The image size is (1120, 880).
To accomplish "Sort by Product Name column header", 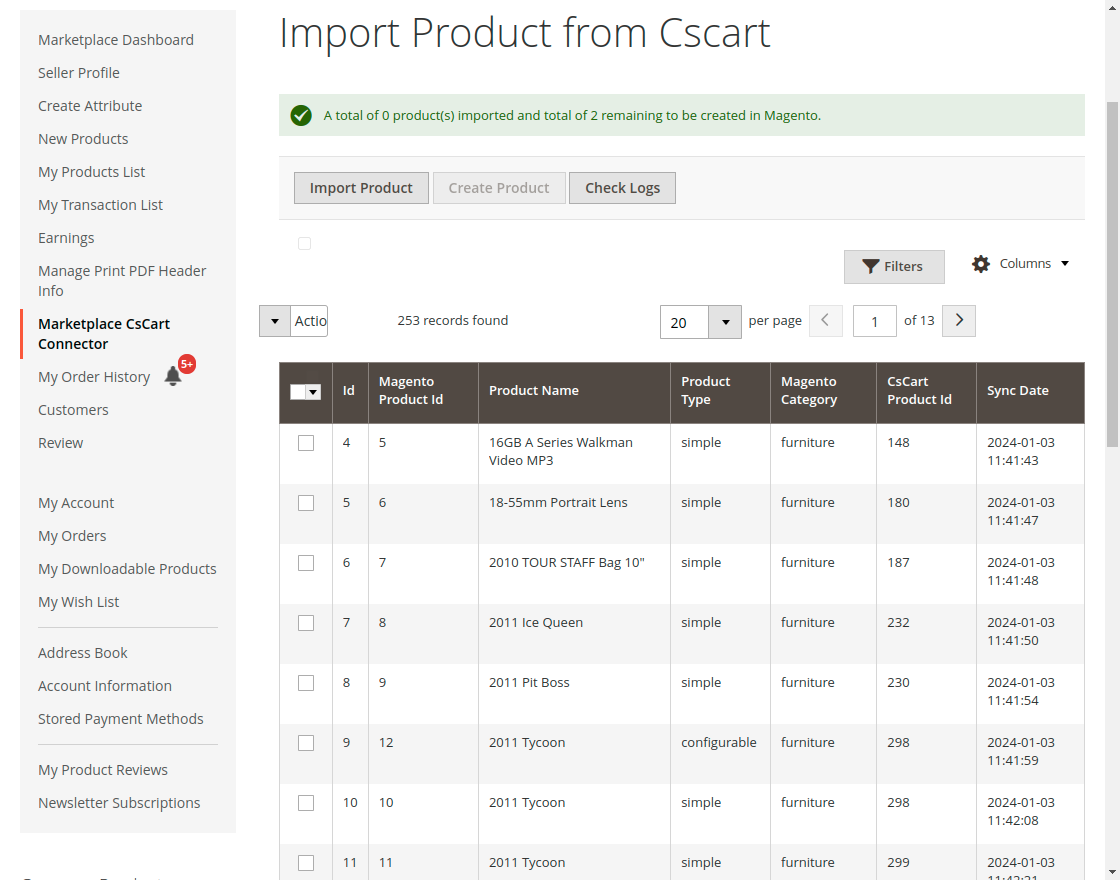I will click(x=534, y=391).
